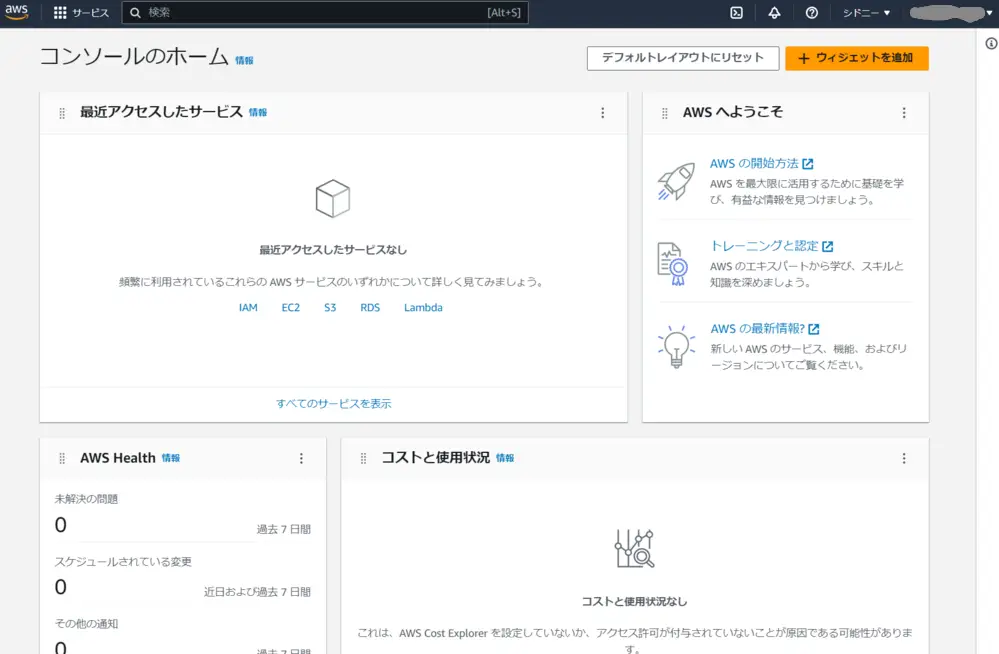Open the Lambda service link
999x654 pixels.
(423, 307)
